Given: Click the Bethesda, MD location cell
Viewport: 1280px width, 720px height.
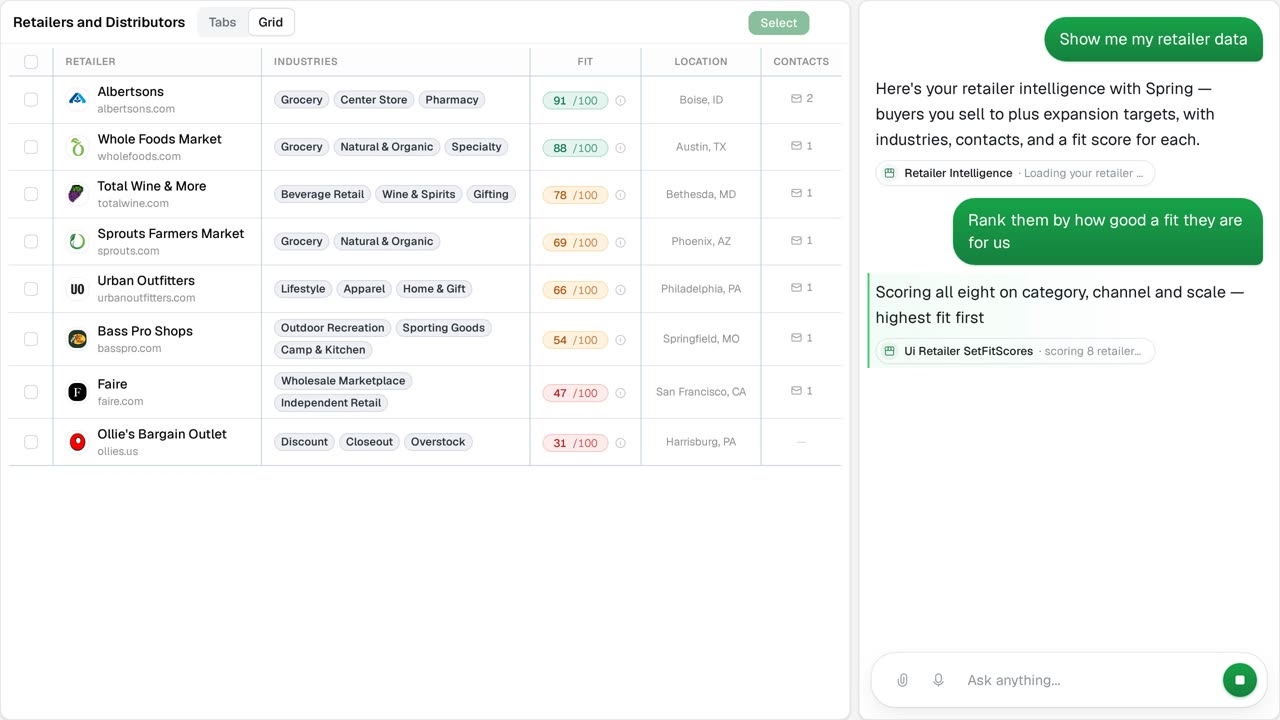Looking at the screenshot, I should click(701, 194).
